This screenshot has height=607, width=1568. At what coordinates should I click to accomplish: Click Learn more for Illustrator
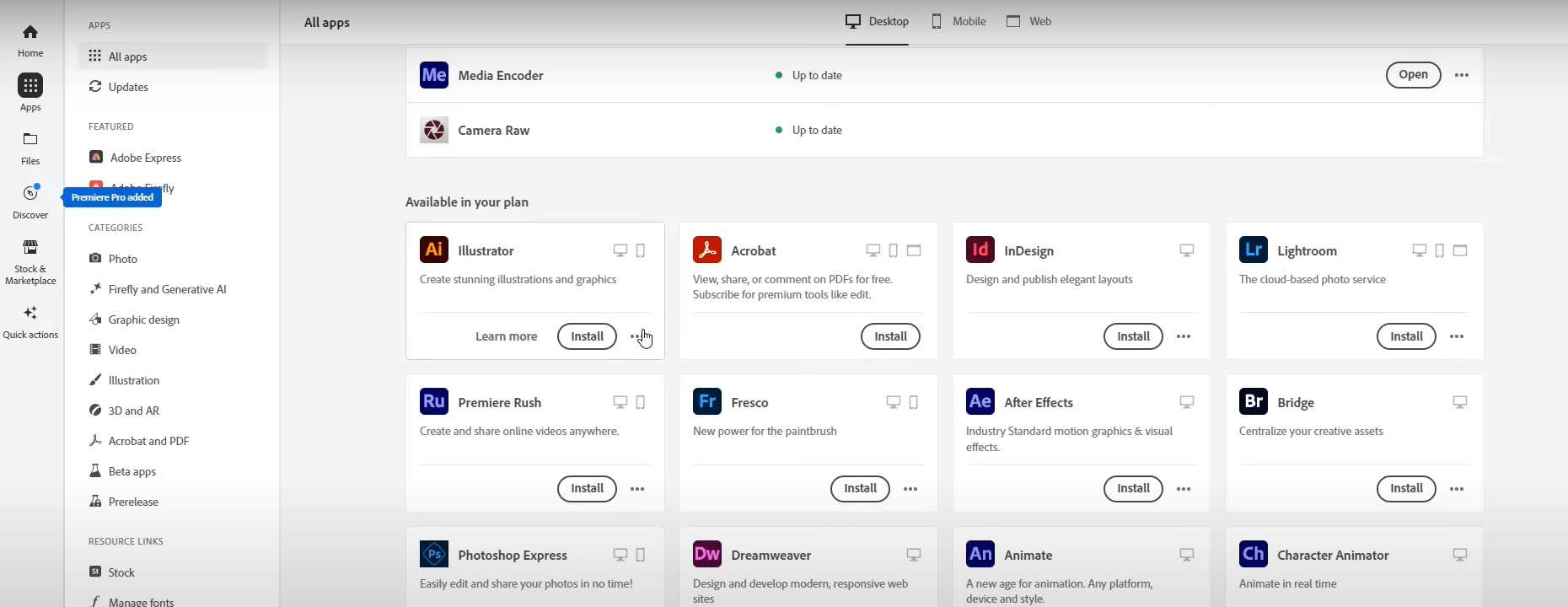click(x=506, y=336)
